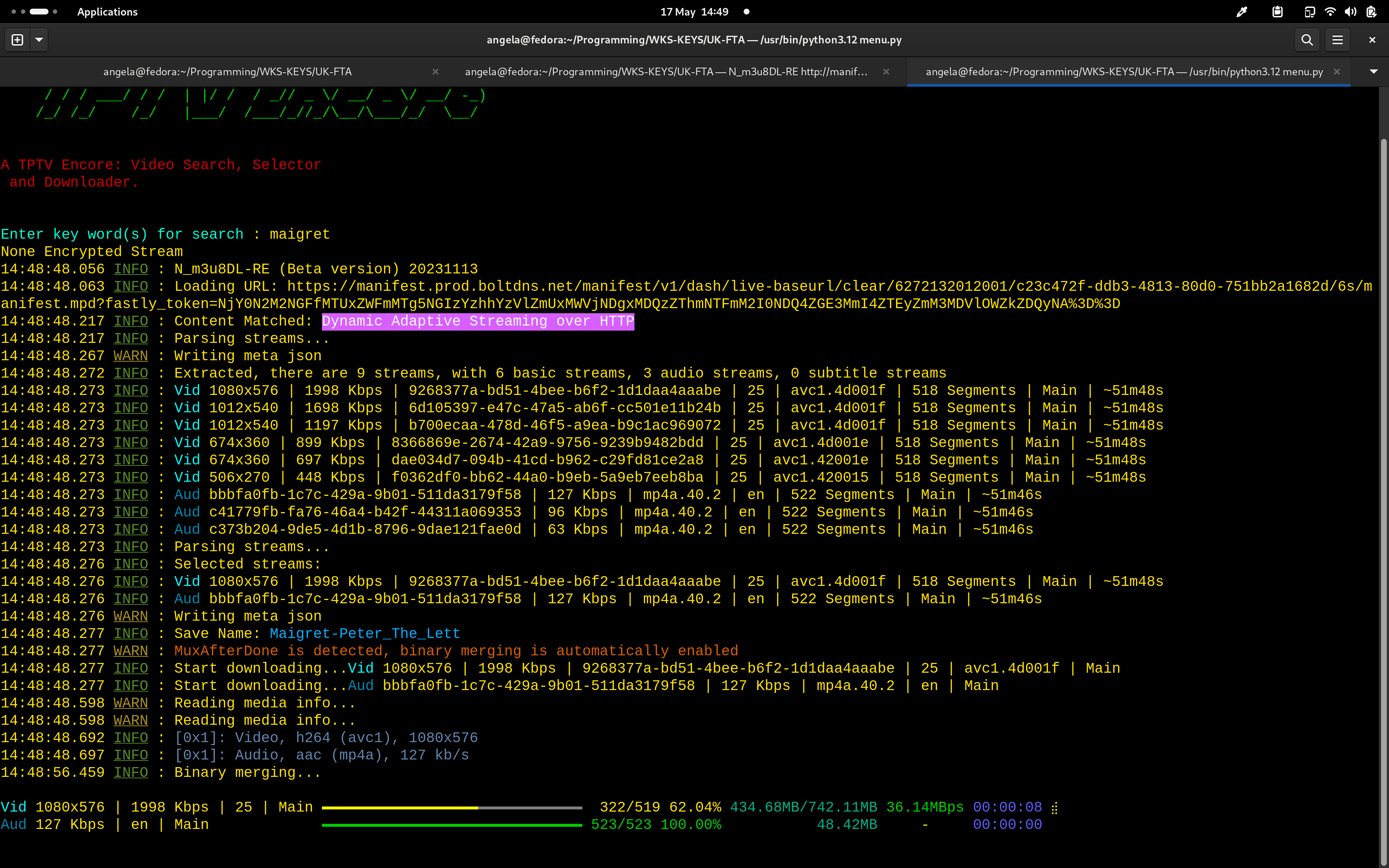Switch to first UK-FTA terminal tab
Image resolution: width=1389 pixels, height=868 pixels.
pos(227,72)
